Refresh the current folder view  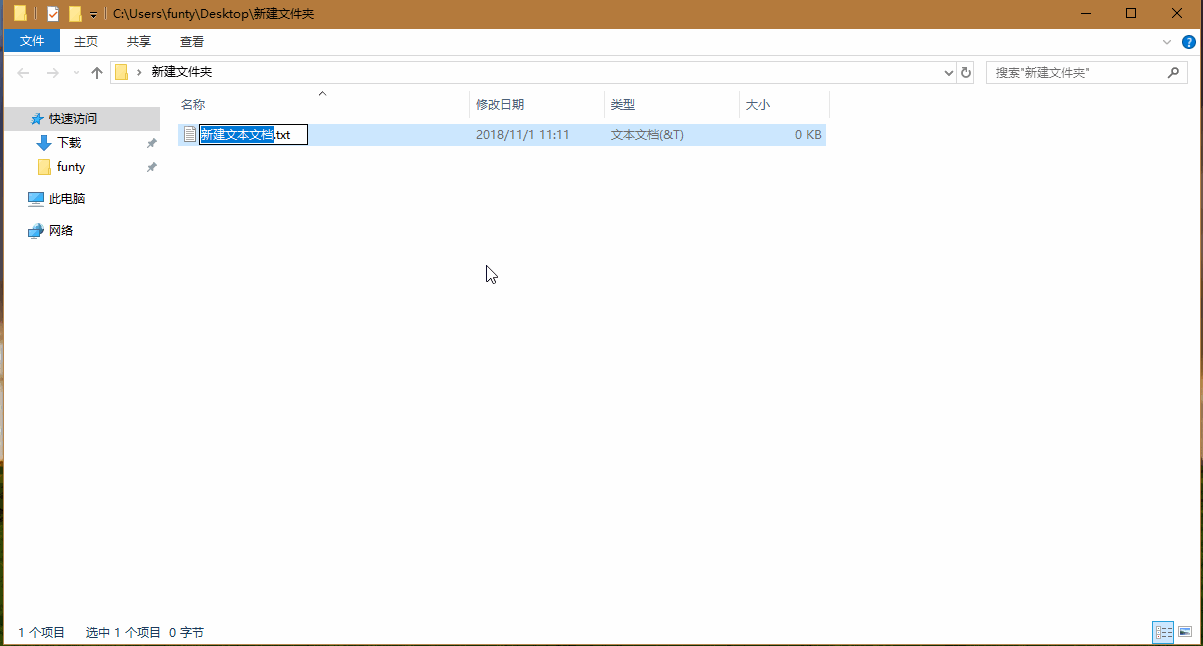click(966, 72)
